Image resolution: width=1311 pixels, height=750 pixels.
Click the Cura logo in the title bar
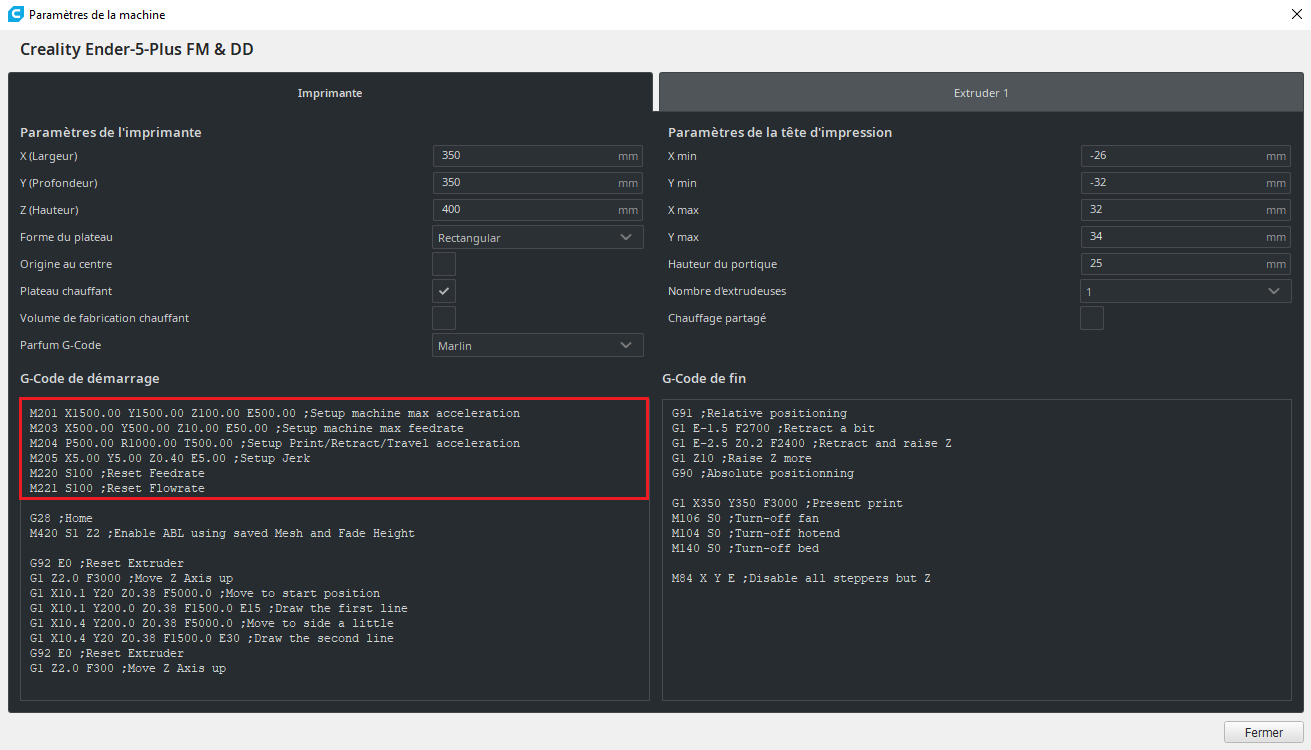pos(15,15)
